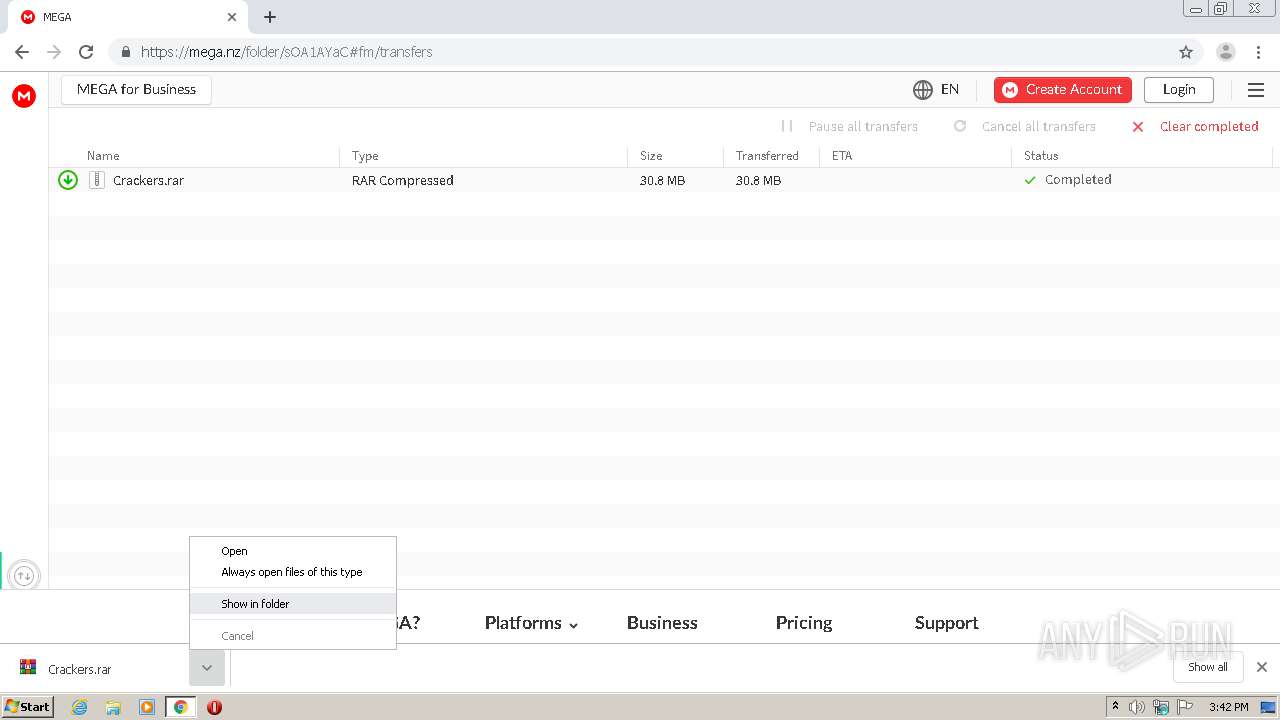Click the Action Center flag icon
Screen dimensions: 1280x720
point(1184,707)
